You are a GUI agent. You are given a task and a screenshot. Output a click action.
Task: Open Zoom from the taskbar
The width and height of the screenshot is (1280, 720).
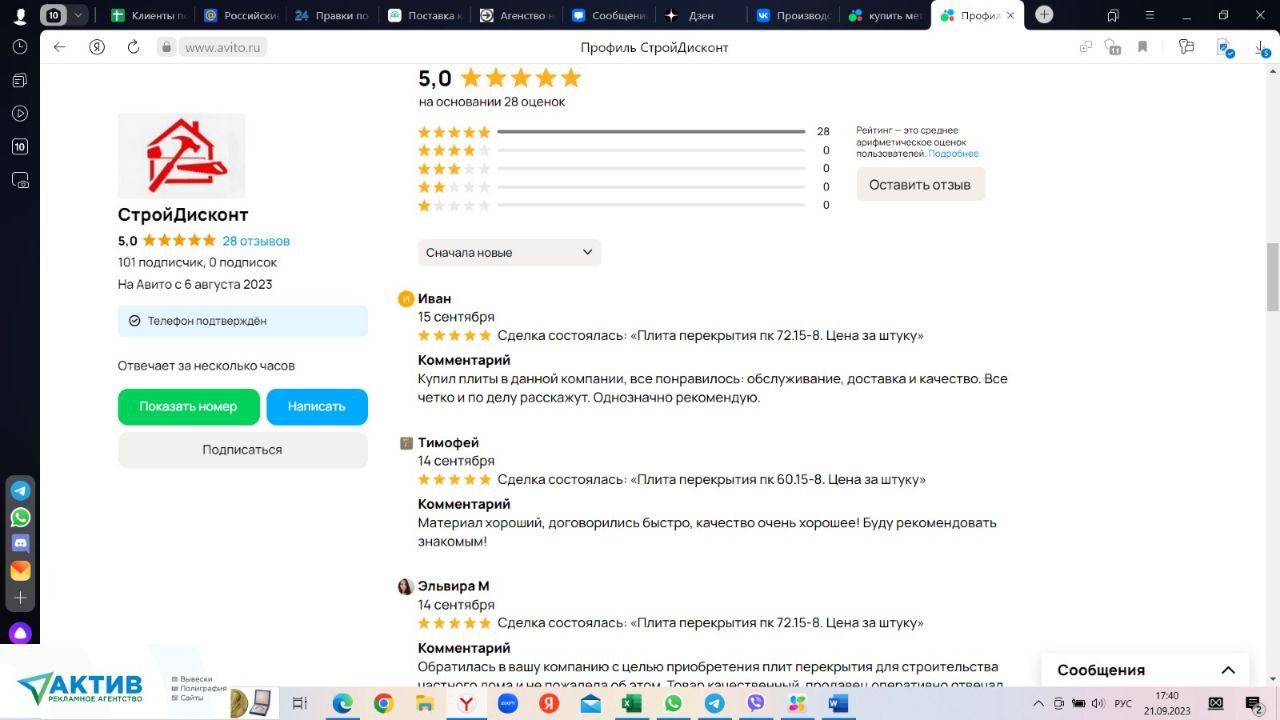click(507, 704)
